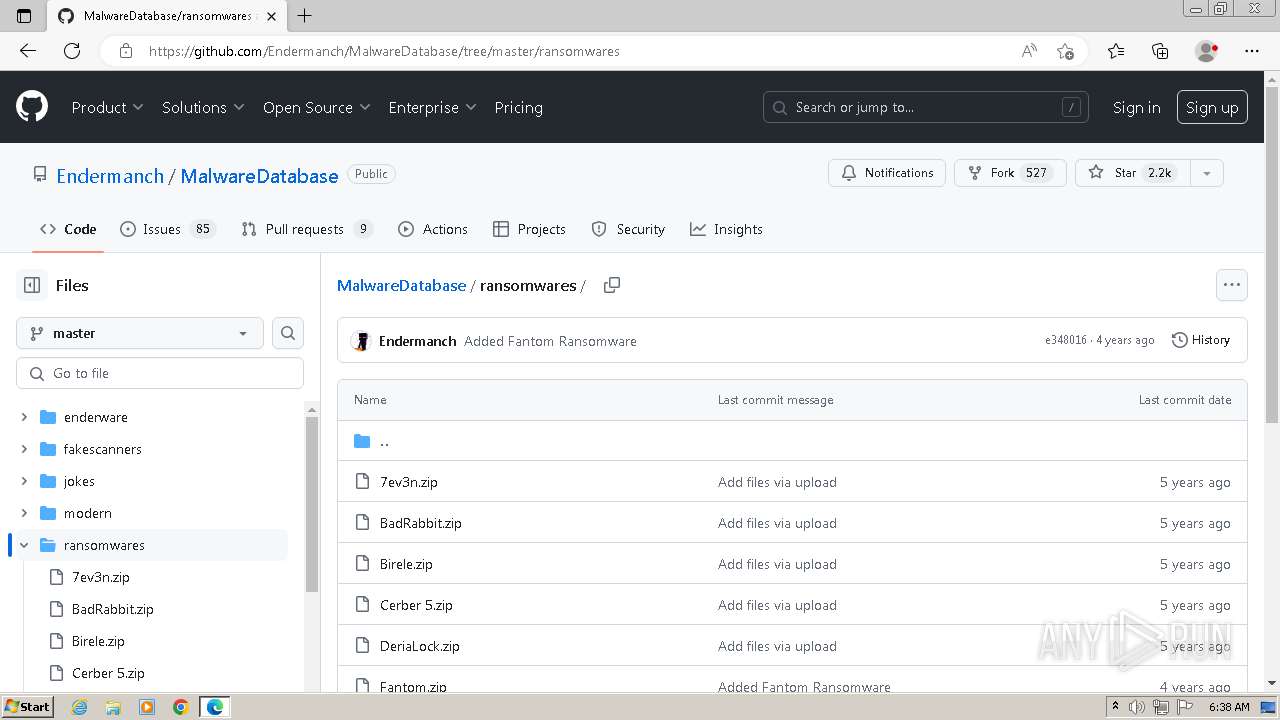The width and height of the screenshot is (1280, 720).
Task: Launch Internet Explorer from taskbar
Action: (x=80, y=706)
